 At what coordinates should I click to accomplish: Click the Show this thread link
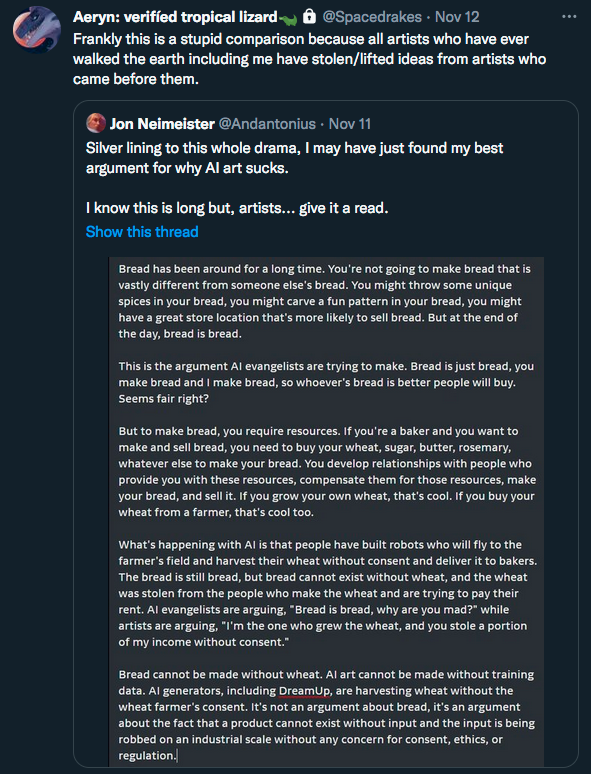coord(142,232)
